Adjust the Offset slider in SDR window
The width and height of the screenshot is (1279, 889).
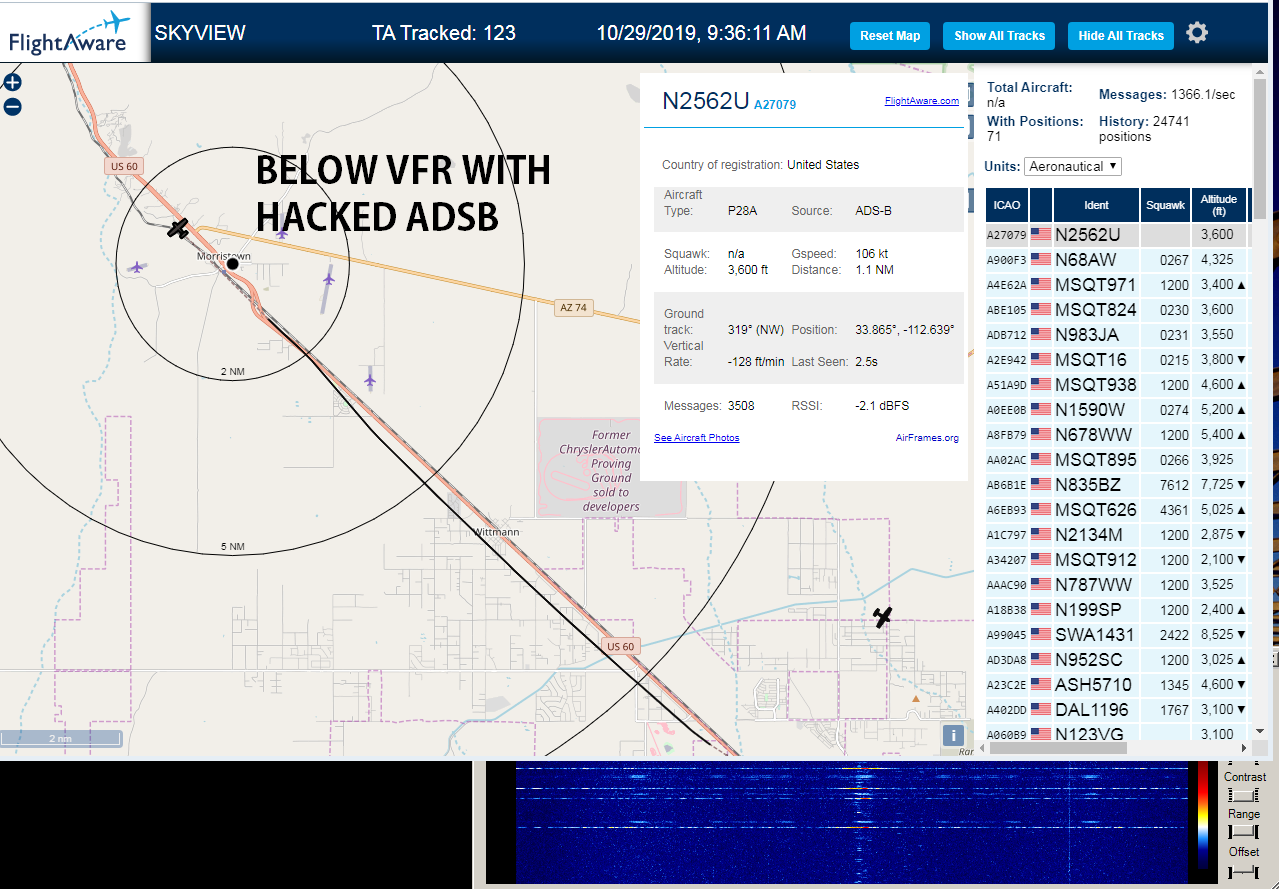click(1243, 871)
